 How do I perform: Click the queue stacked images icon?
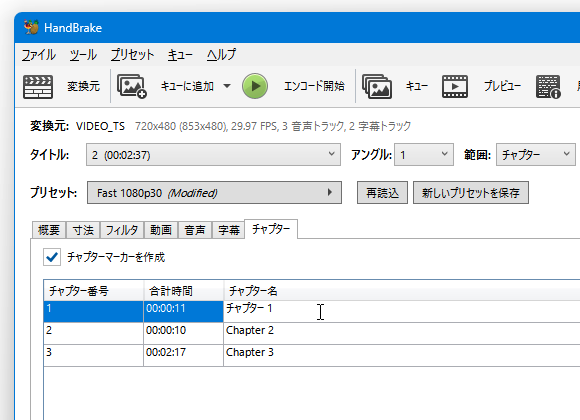[x=377, y=87]
